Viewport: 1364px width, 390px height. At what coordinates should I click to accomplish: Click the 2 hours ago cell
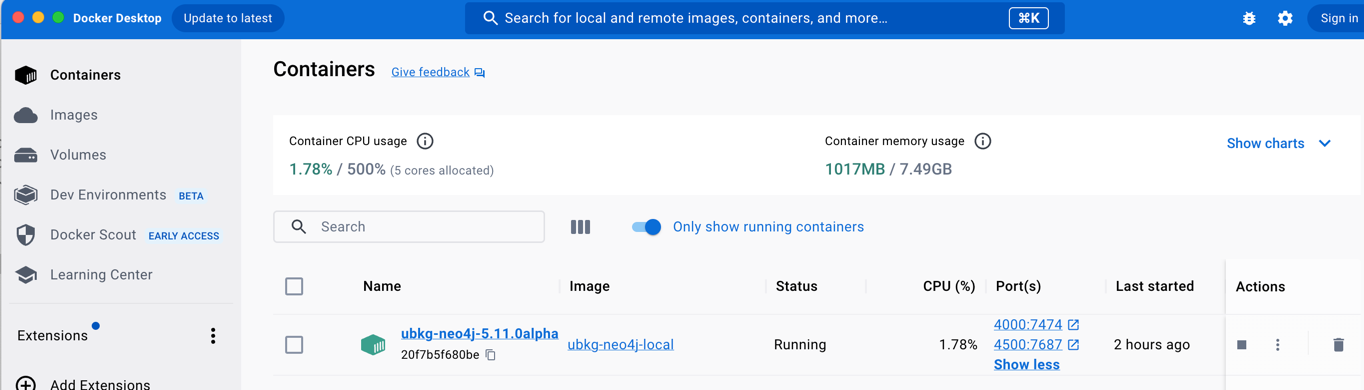[x=1152, y=345]
